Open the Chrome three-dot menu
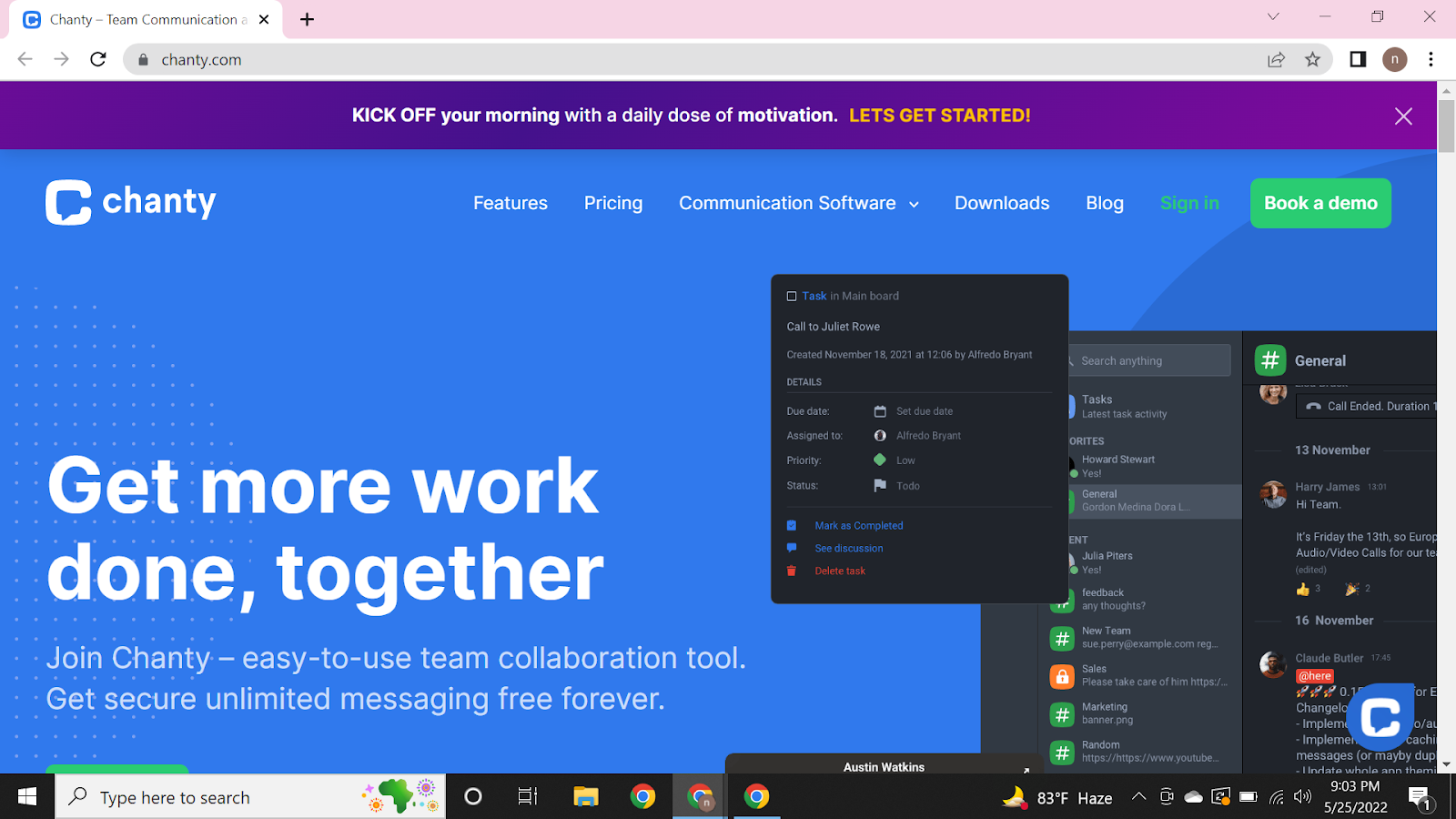Viewport: 1456px width, 819px height. (1431, 60)
